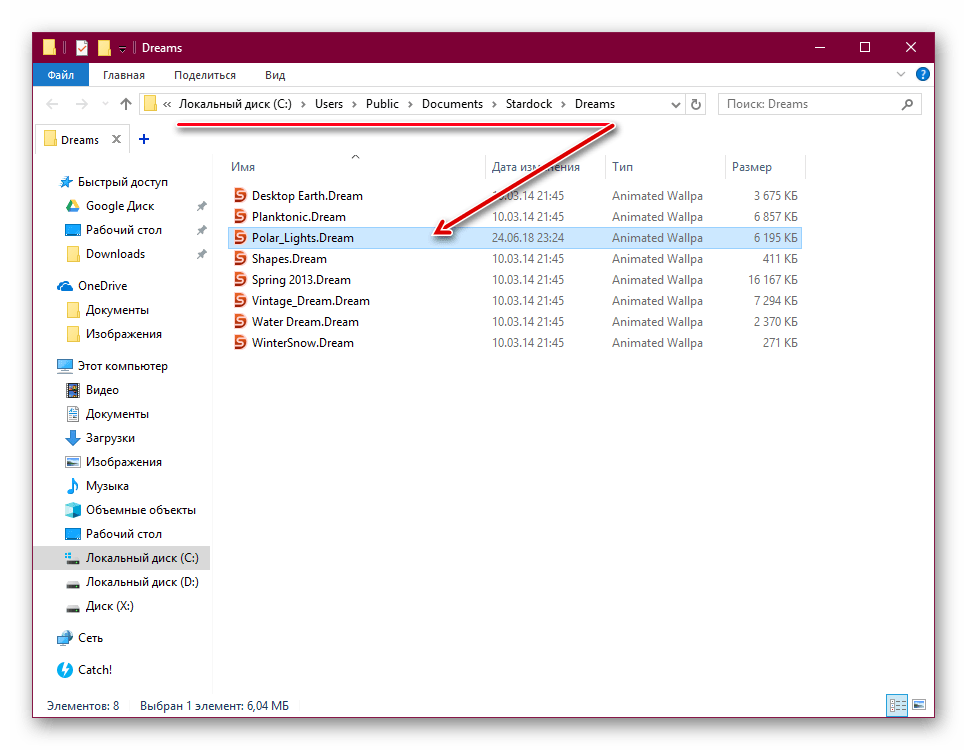Open the Поделиться ribbon tab

205,75
